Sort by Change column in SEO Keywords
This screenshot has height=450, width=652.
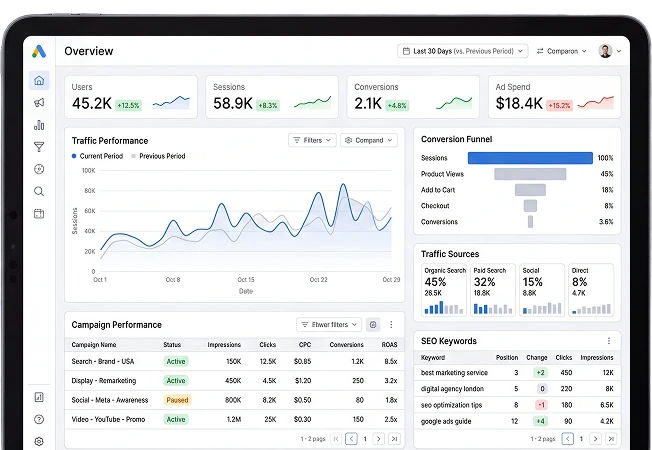pos(537,358)
